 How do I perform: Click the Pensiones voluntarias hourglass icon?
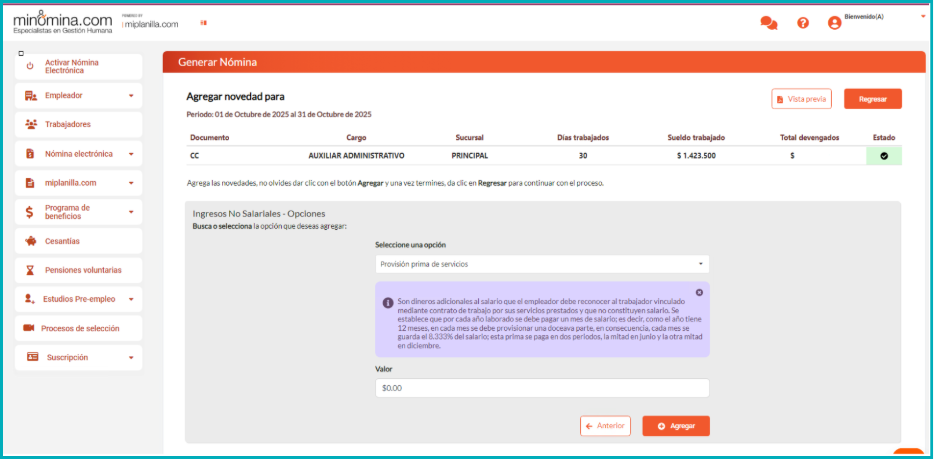(31, 270)
